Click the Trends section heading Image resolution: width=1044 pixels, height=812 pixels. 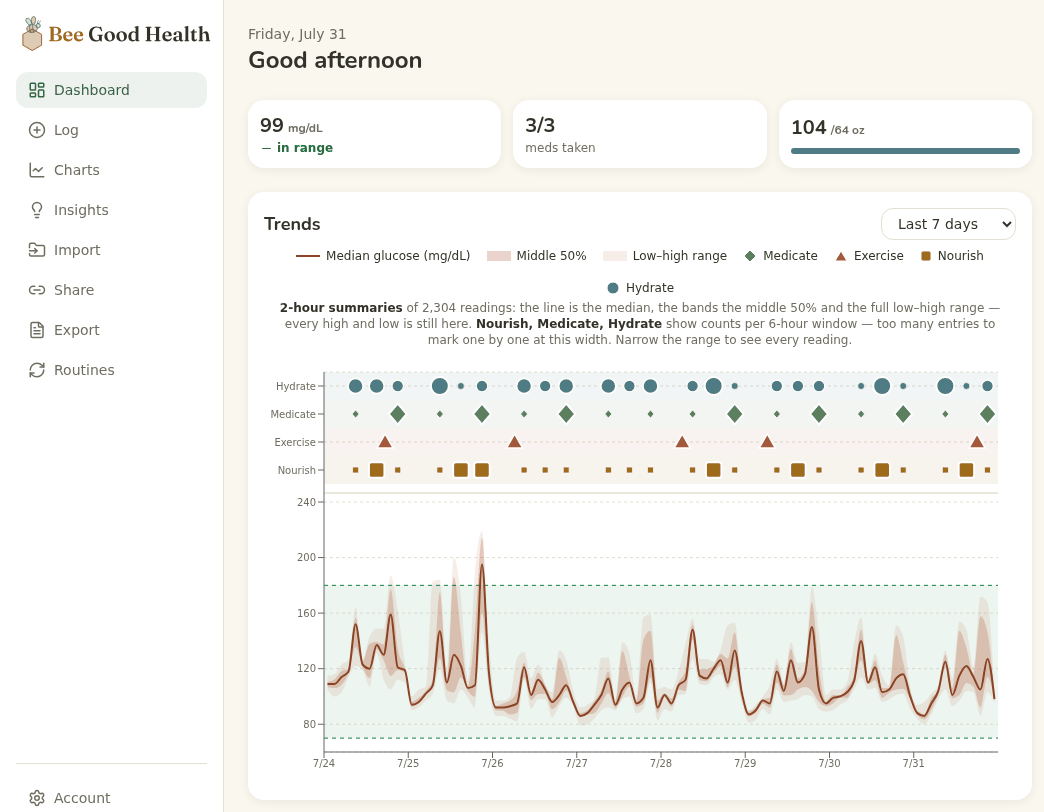[x=292, y=224]
